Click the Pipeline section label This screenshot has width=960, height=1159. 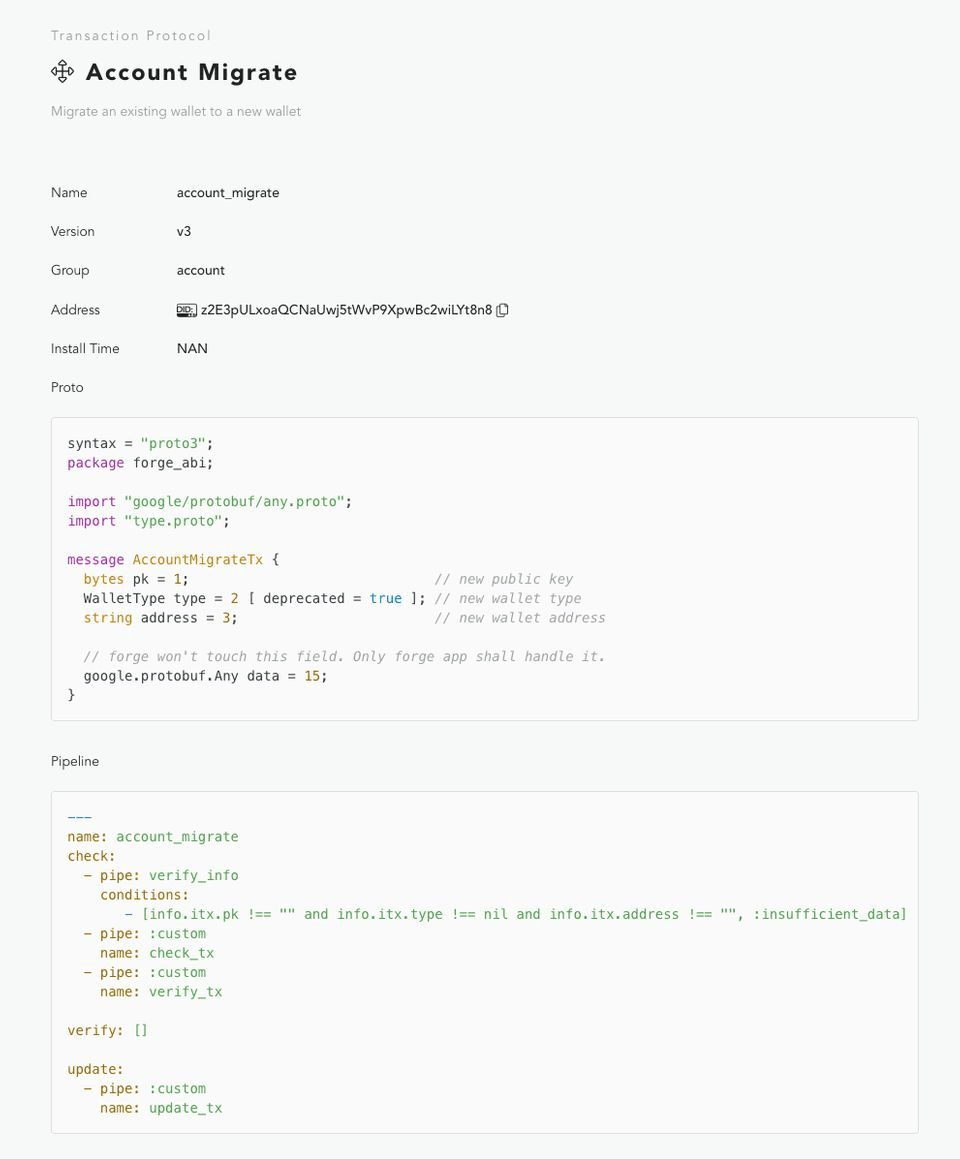click(x=75, y=761)
